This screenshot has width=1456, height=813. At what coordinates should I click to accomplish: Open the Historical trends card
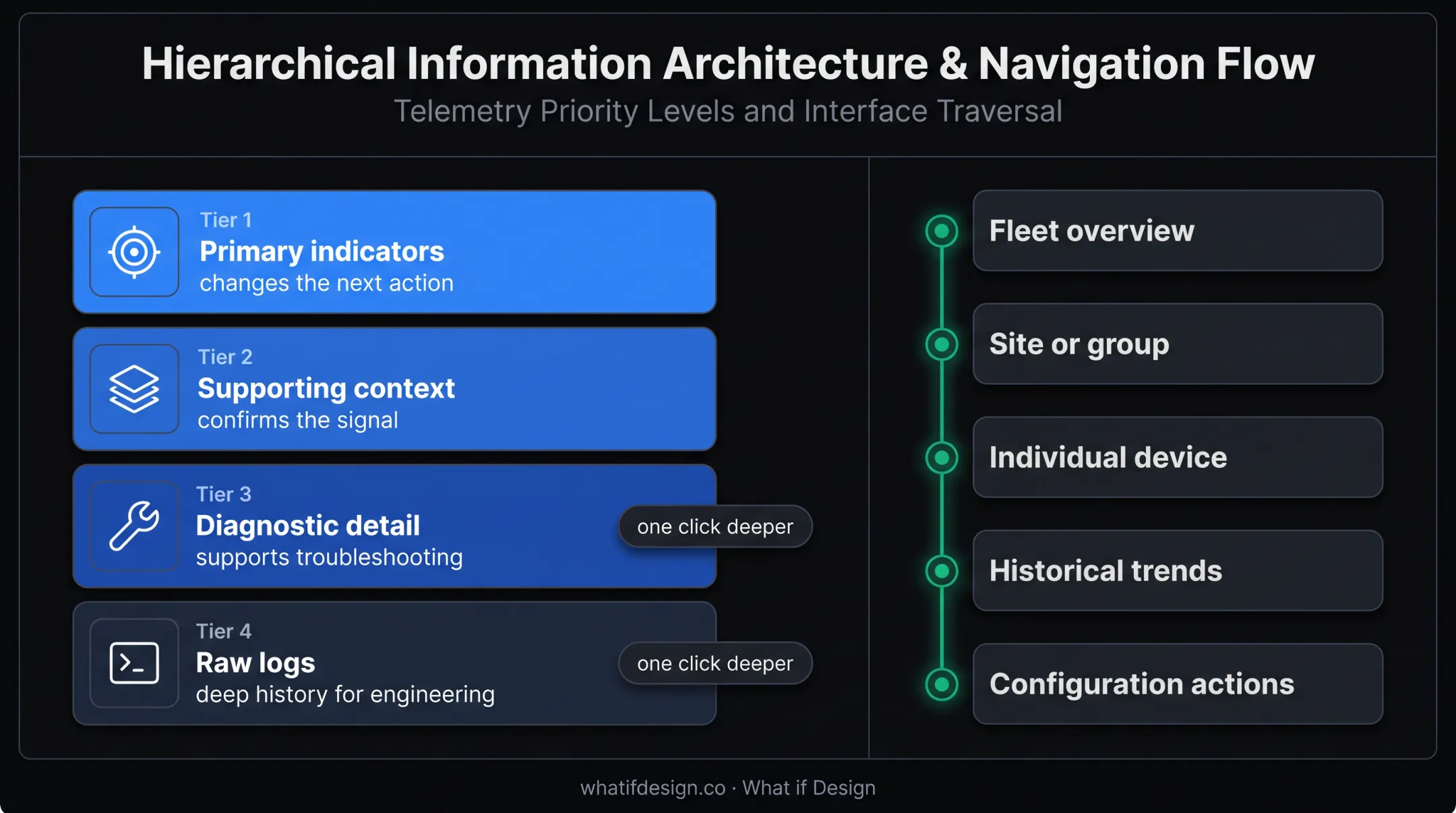(x=1178, y=570)
